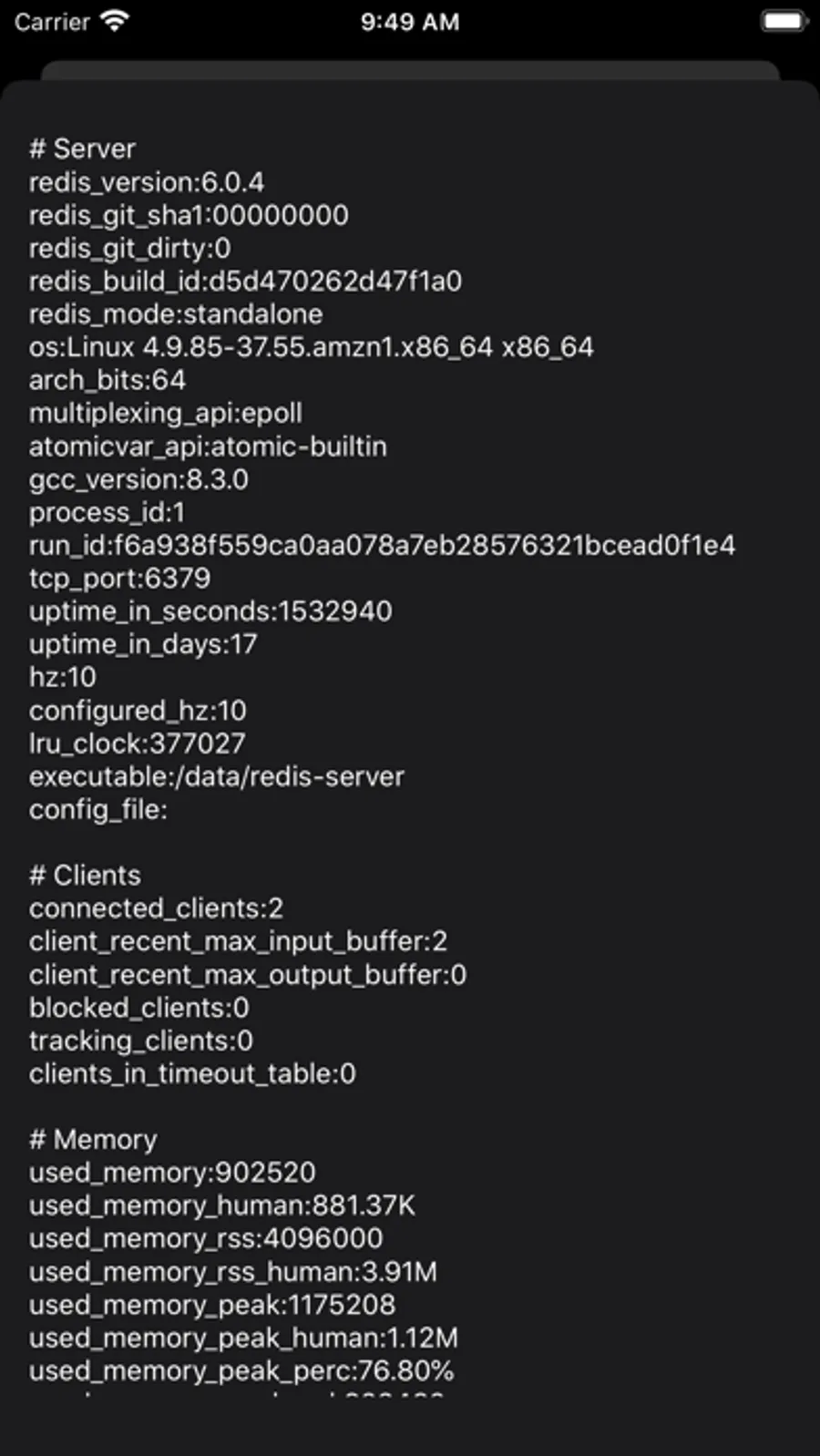Tap the run_id hash line
The image size is (820, 1456).
[x=382, y=545]
